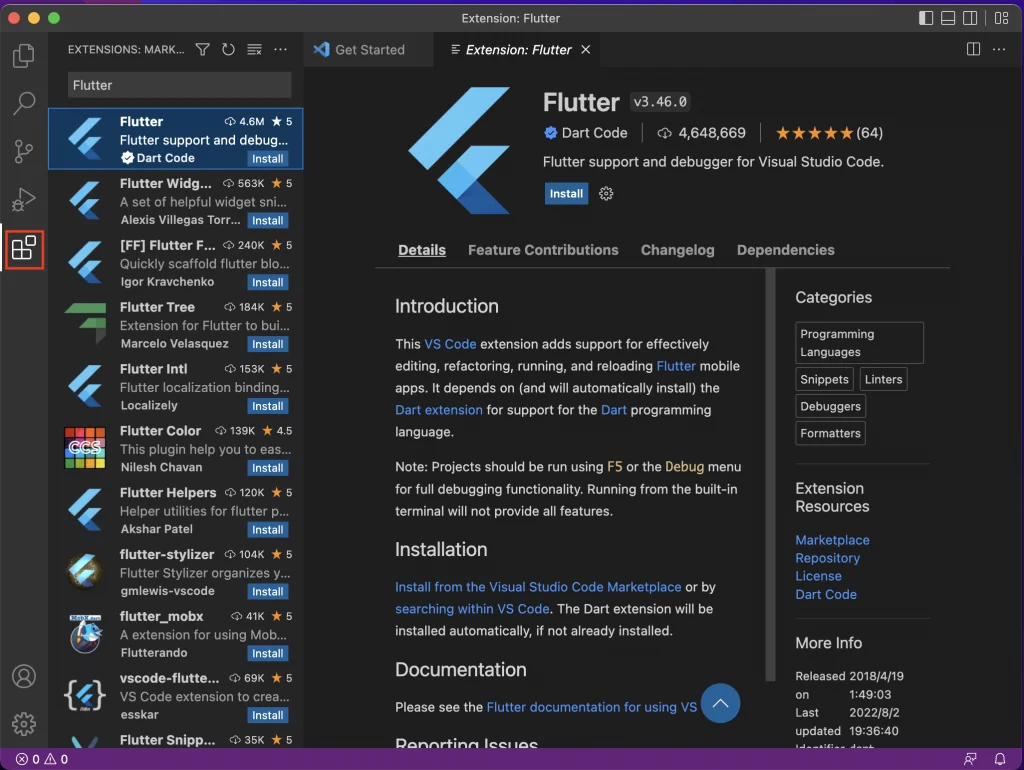Switch to the Get Started editor tab
1024x770 pixels.
tap(369, 49)
